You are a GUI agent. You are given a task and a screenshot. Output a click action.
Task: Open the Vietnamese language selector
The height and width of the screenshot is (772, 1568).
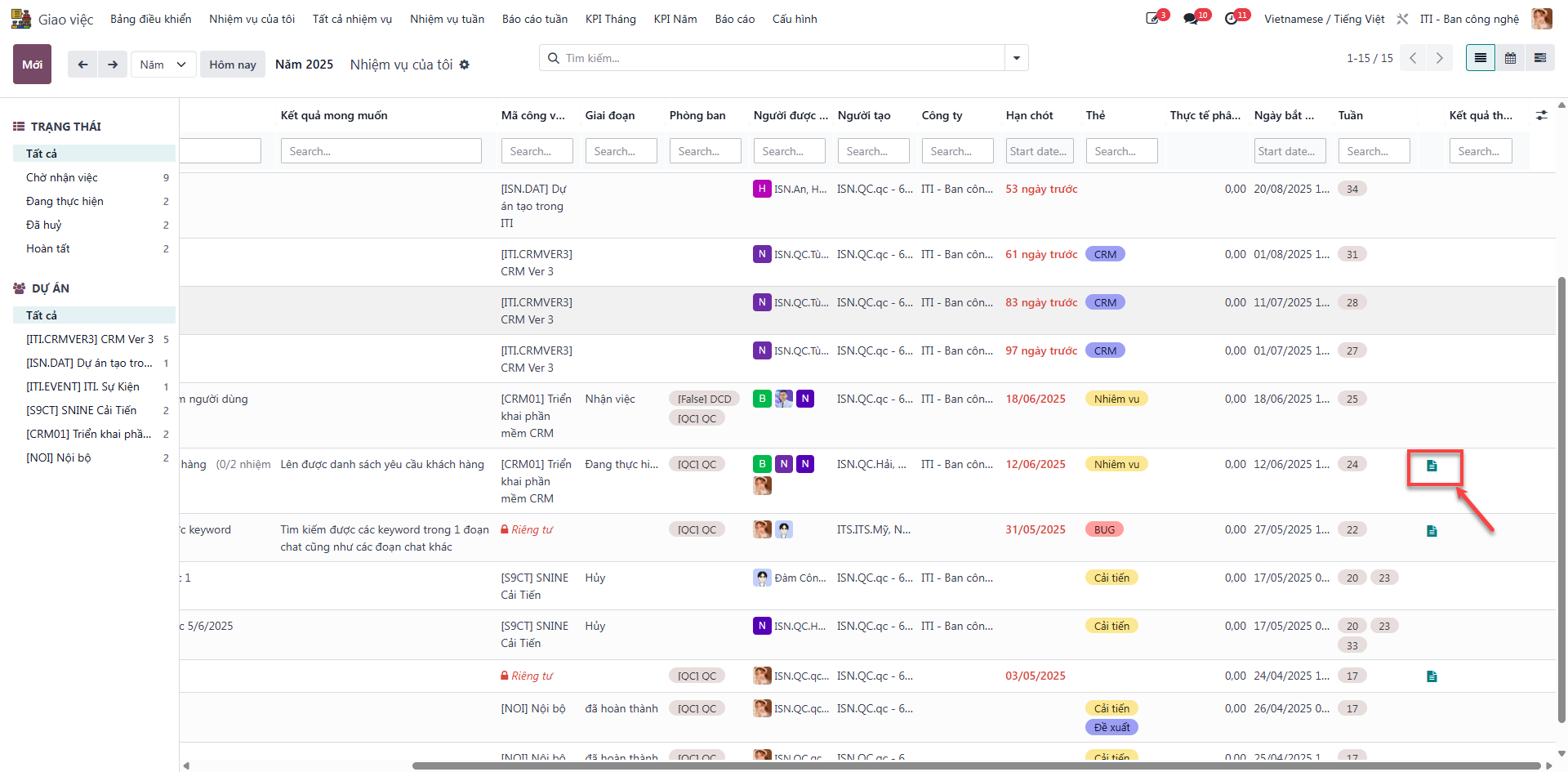click(x=1325, y=19)
